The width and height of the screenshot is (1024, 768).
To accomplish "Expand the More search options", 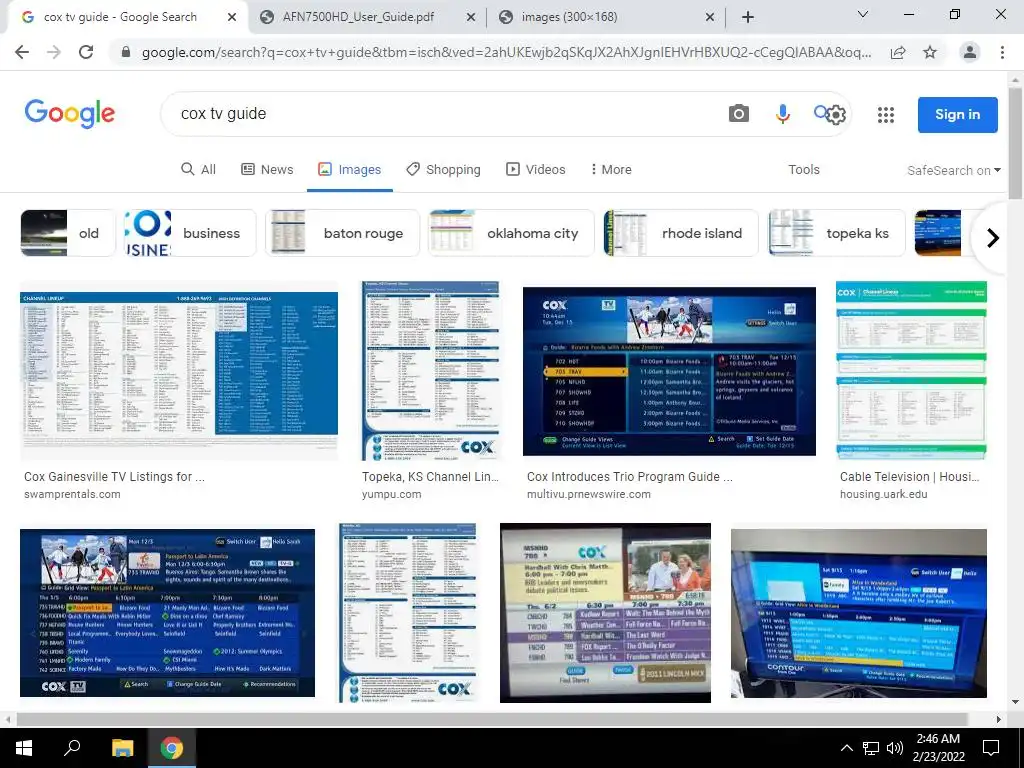I will 611,170.
